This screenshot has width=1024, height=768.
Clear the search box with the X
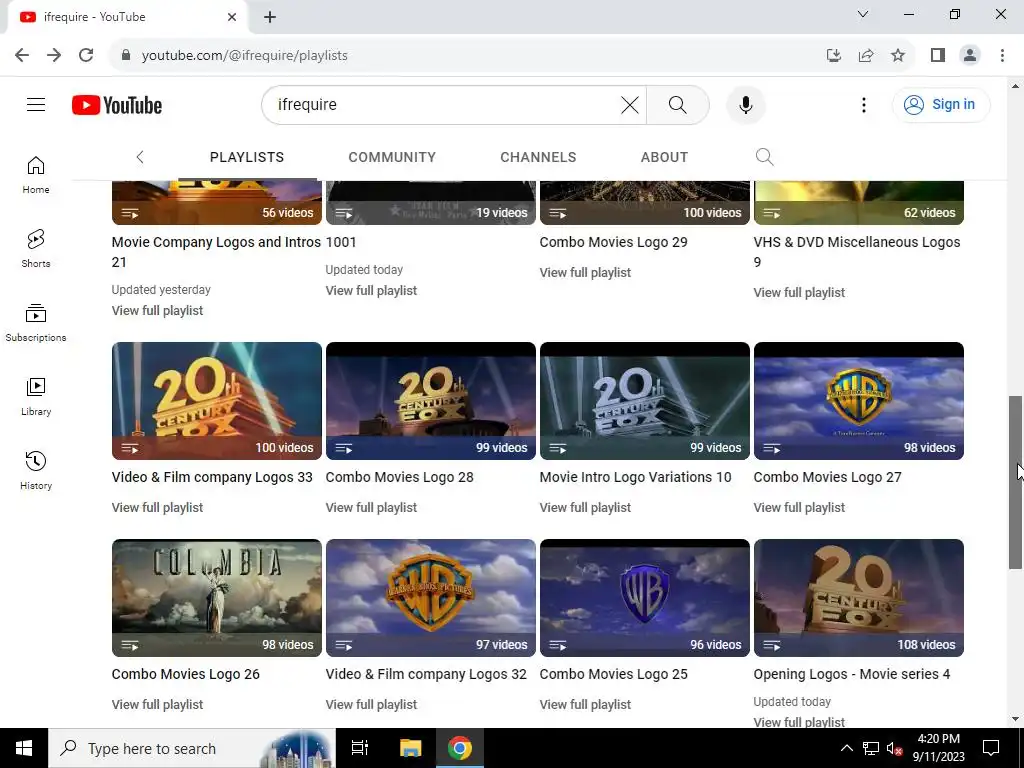(x=630, y=104)
